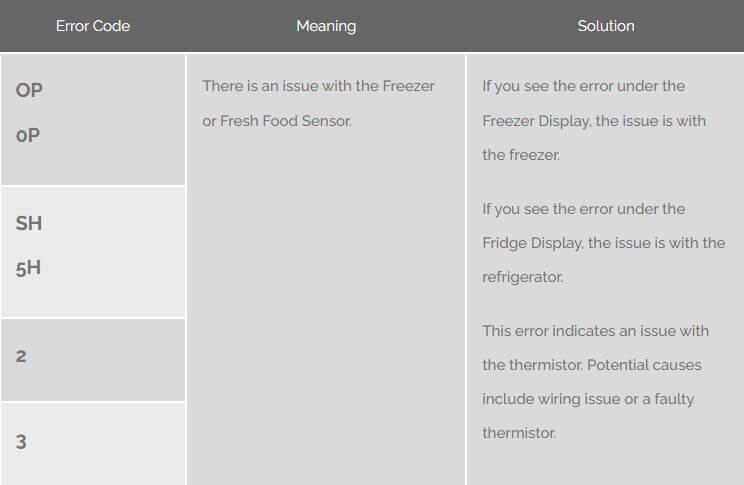
Task: Click the solution line directly above "Freezer Display"
Action: [583, 86]
